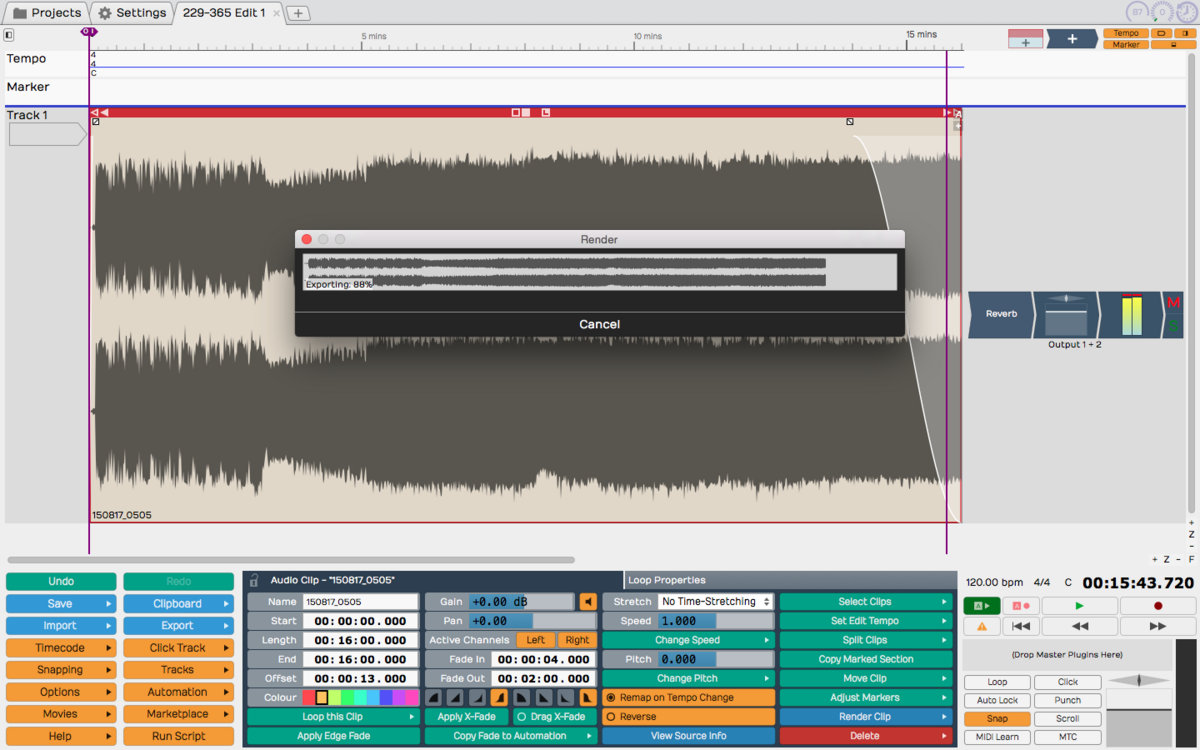Pick the green colour swatch for the clip
The width and height of the screenshot is (1200, 750).
348,697
